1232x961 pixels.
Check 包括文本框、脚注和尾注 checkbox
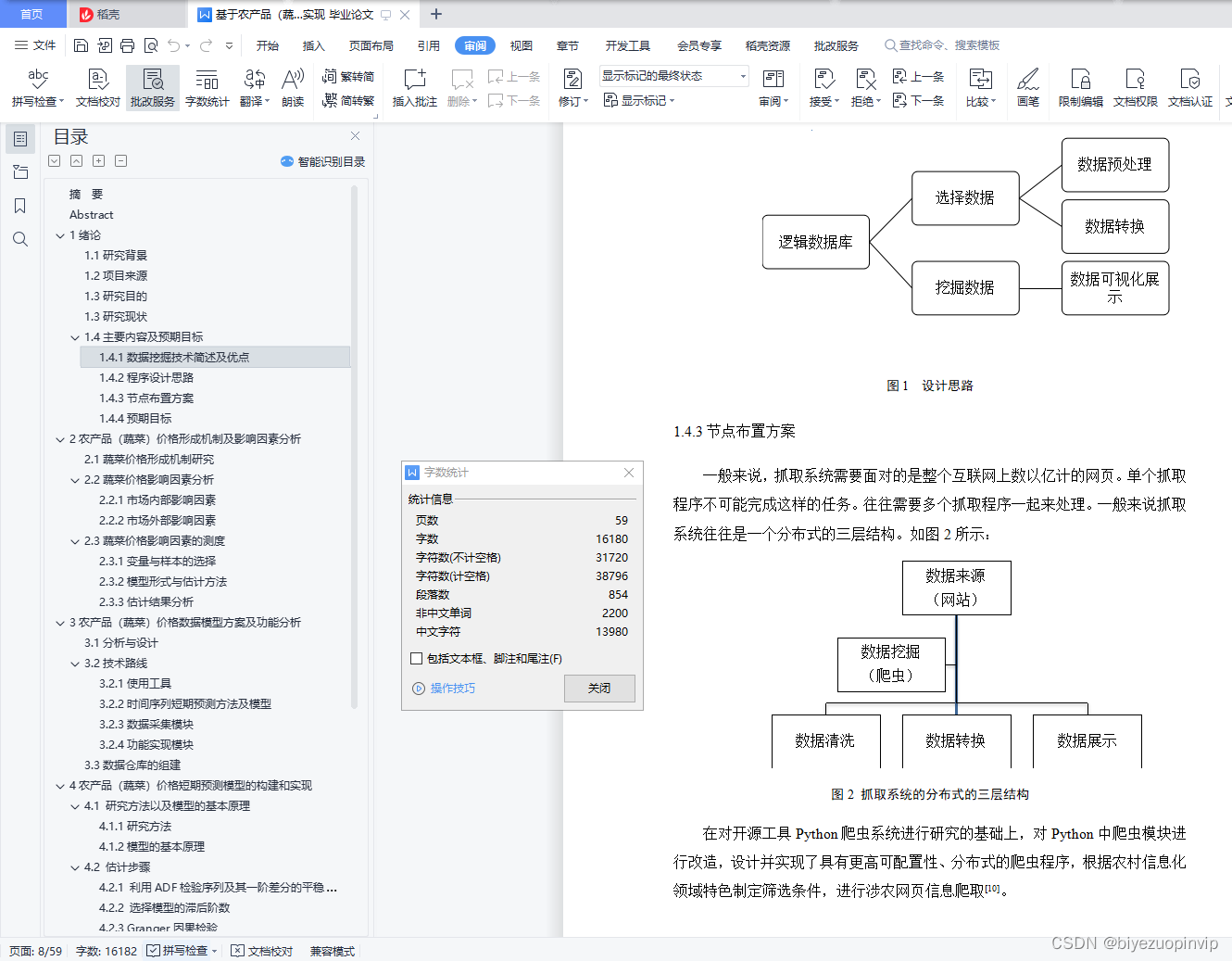(417, 659)
